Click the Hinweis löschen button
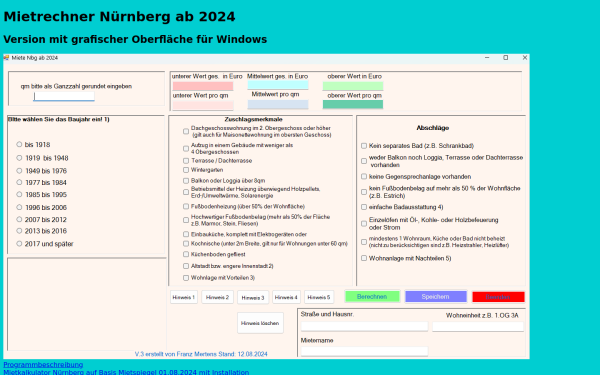600x375 pixels. click(x=260, y=323)
